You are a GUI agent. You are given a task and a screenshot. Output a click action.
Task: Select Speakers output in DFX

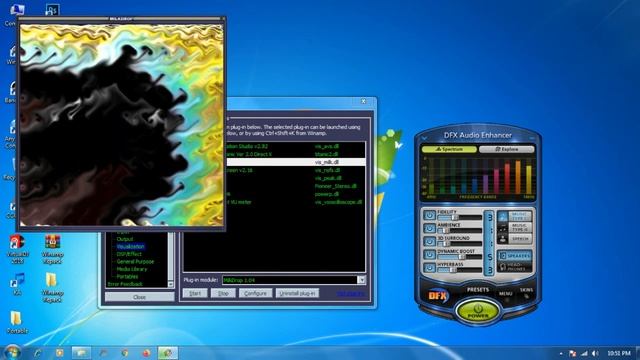(515, 256)
